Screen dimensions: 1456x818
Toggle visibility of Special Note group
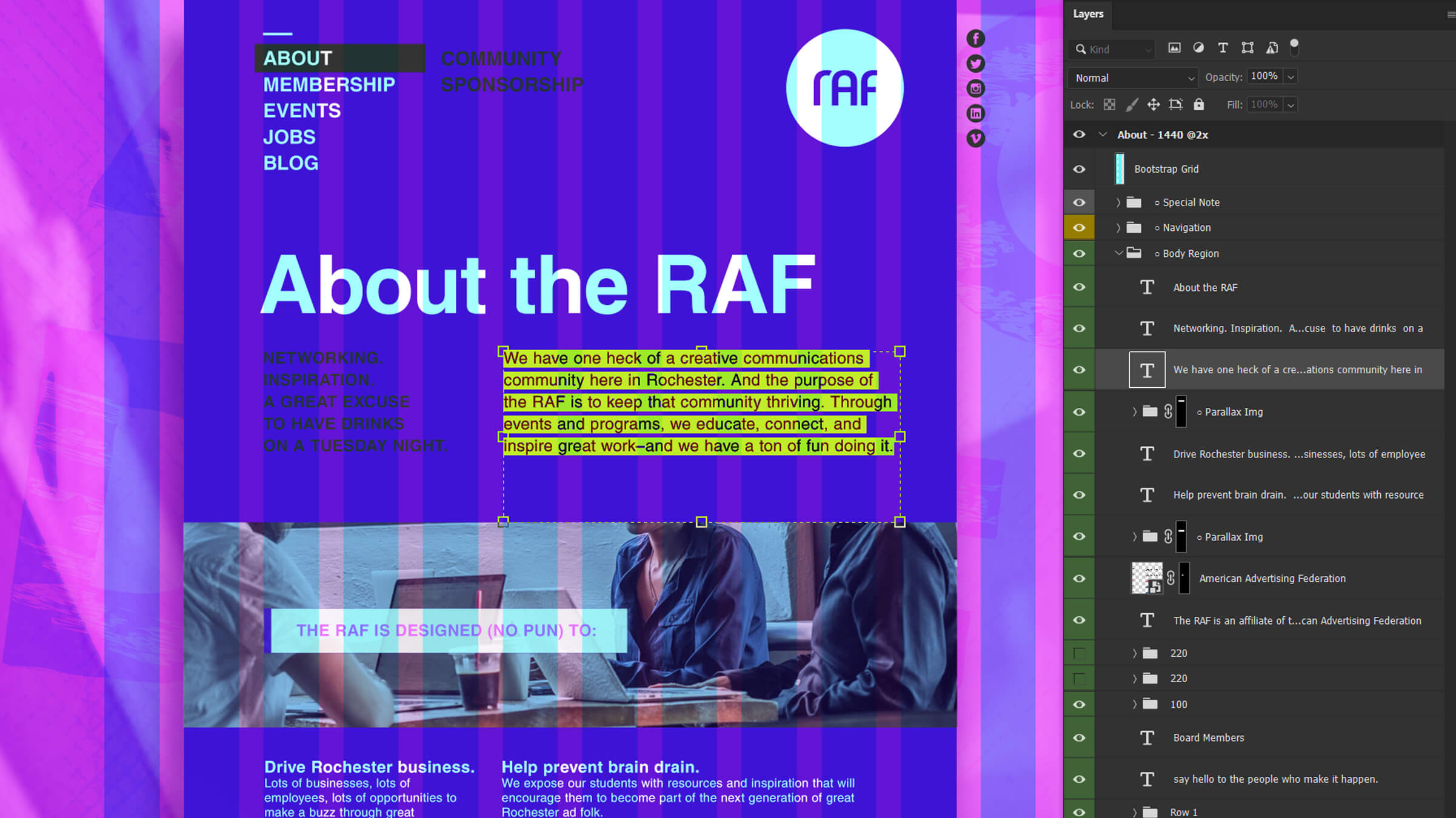coord(1079,202)
